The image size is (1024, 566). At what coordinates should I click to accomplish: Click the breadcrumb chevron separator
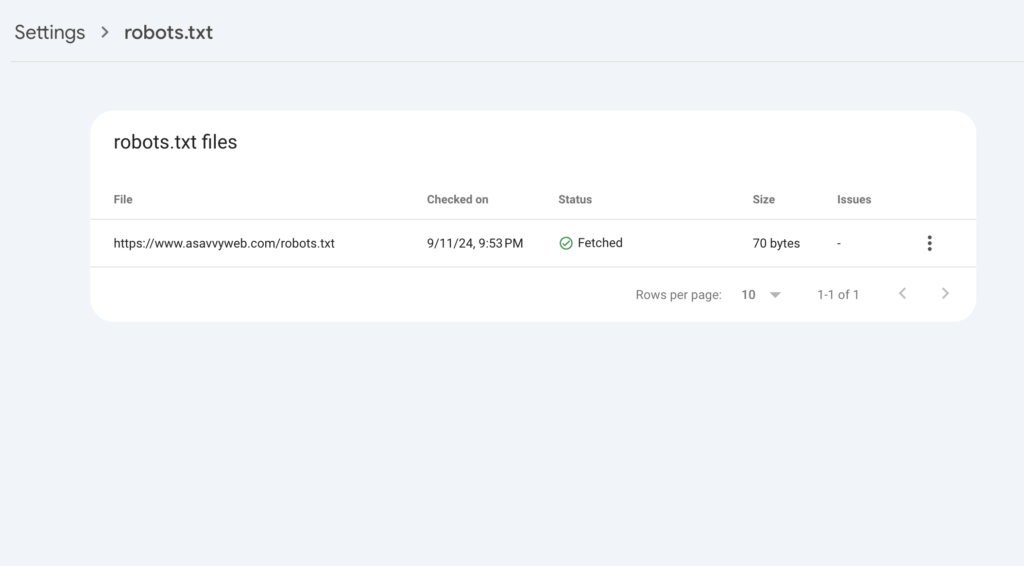coord(104,32)
